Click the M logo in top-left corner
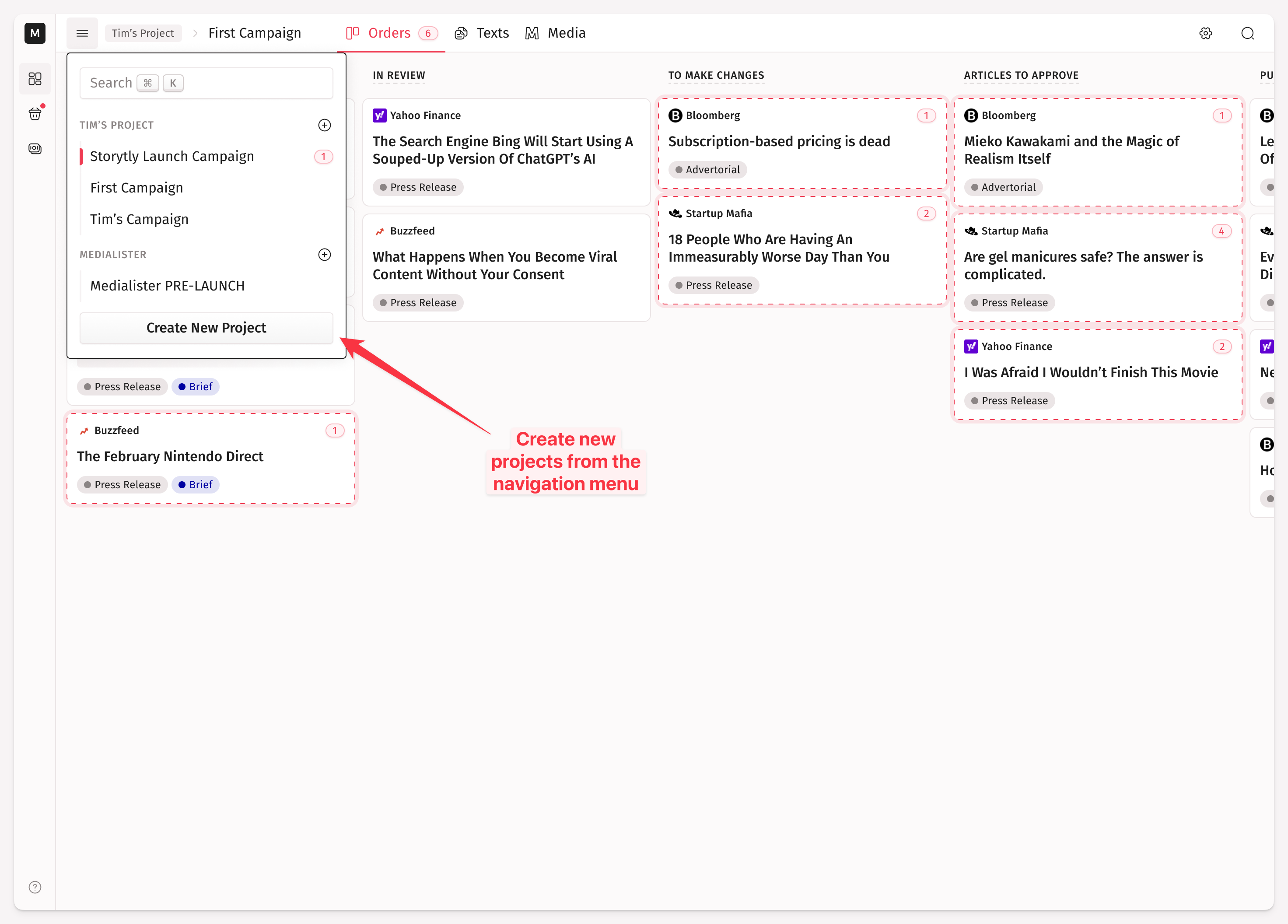 coord(35,33)
